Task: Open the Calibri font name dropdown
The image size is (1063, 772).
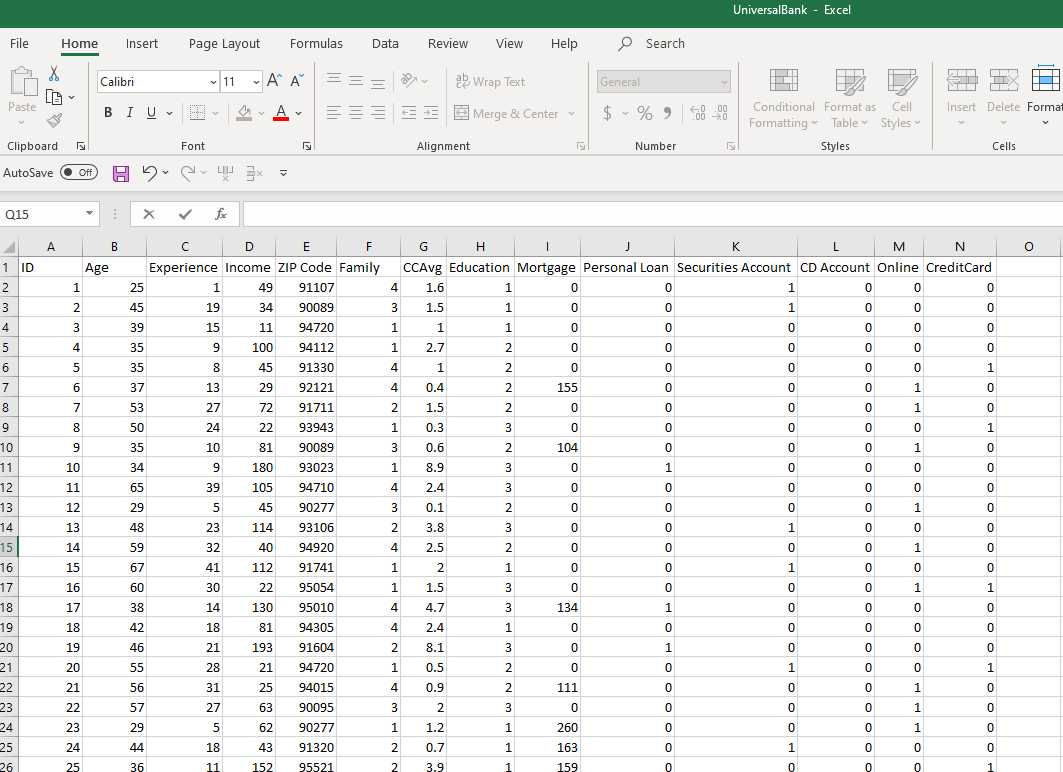Action: 212,81
